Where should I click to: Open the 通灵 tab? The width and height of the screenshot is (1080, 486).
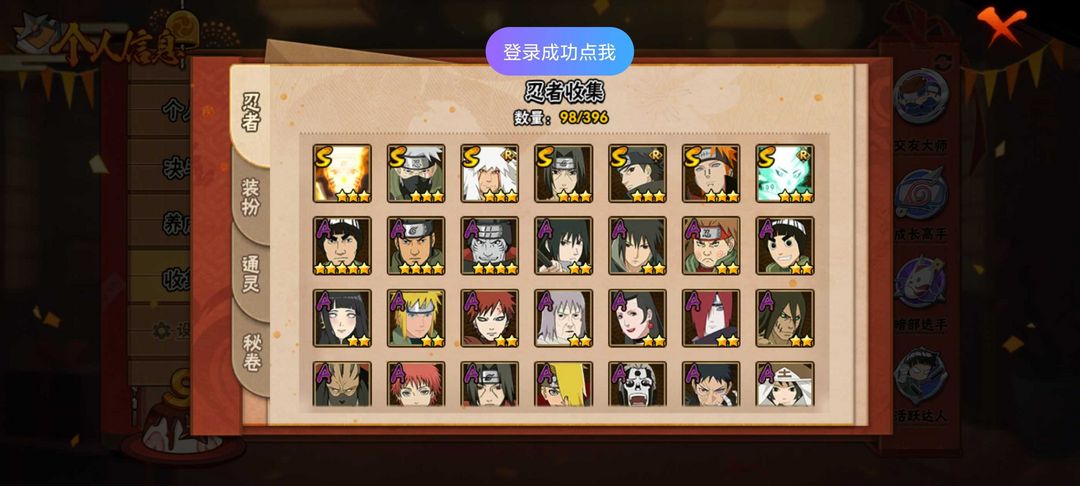[251, 274]
